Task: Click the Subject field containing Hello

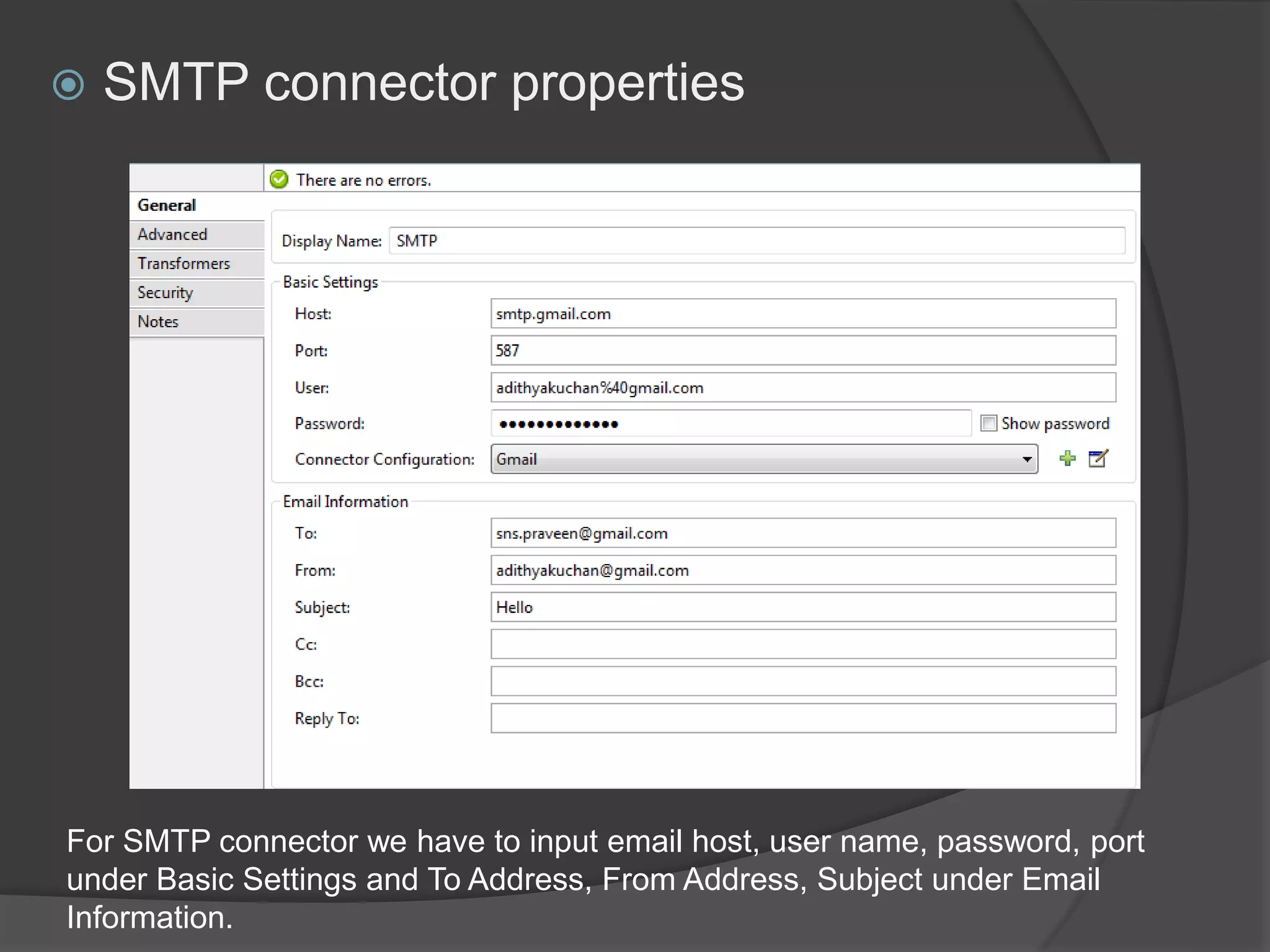Action: (803, 607)
